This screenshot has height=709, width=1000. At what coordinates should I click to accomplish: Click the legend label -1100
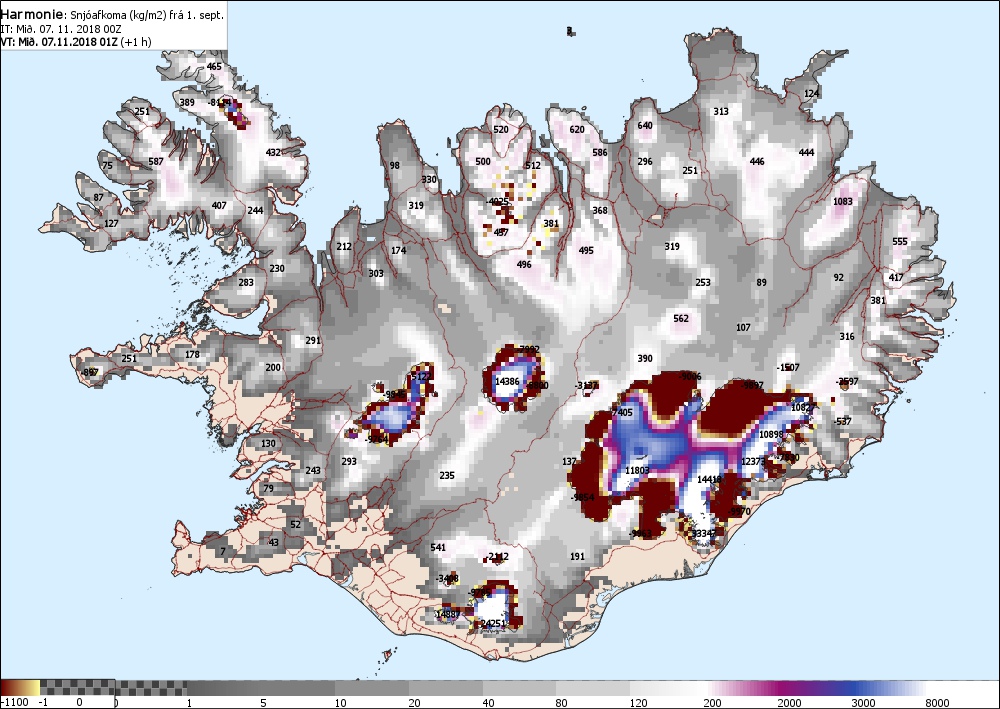pos(14,703)
